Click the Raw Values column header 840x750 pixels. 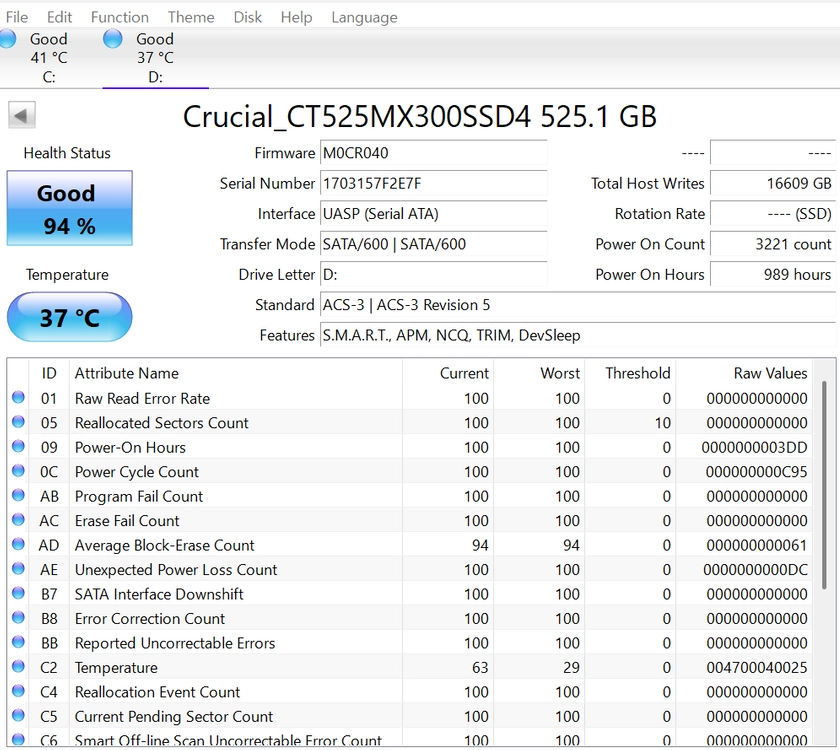click(744, 373)
